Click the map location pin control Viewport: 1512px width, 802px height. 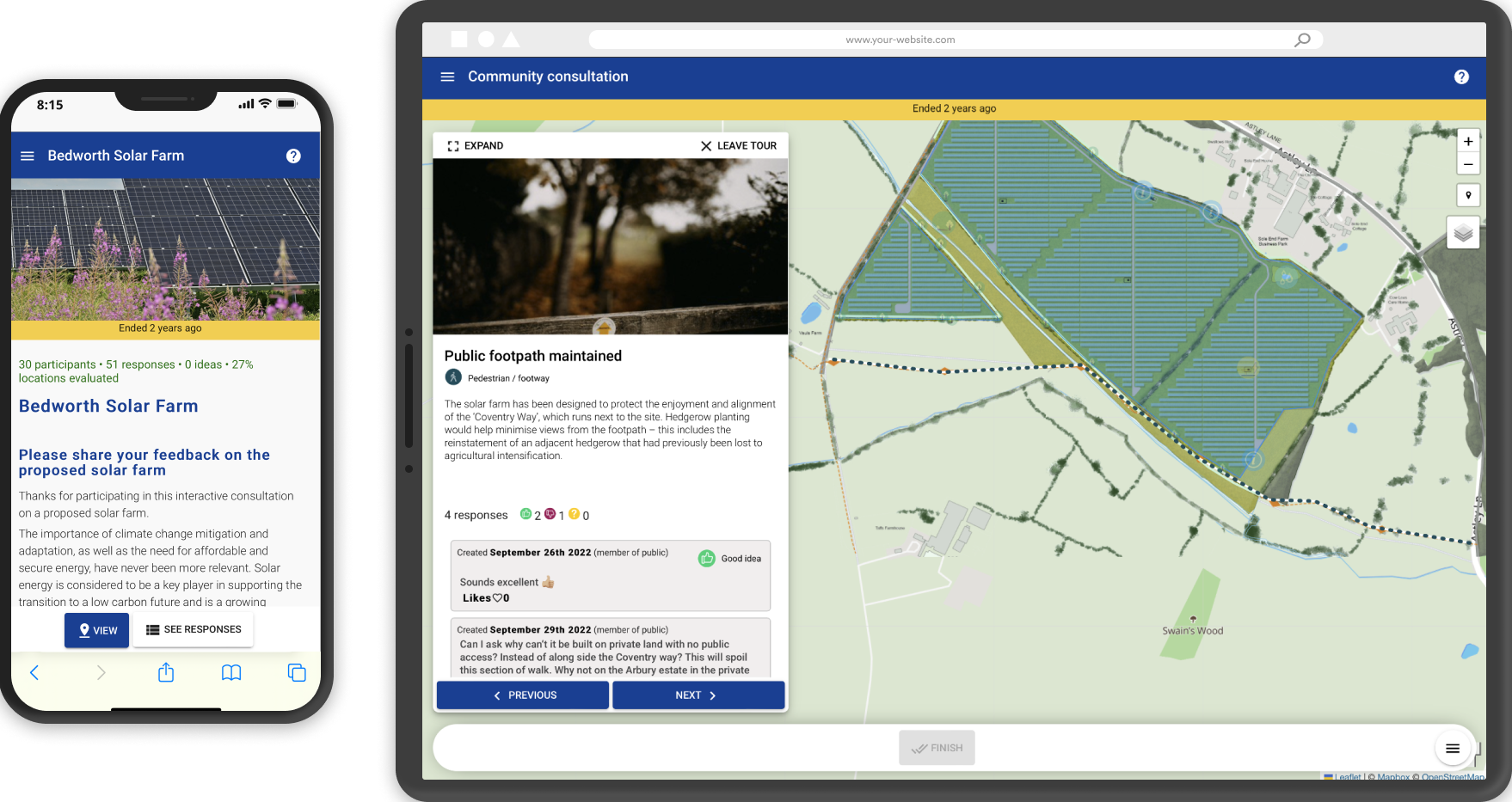click(1468, 195)
